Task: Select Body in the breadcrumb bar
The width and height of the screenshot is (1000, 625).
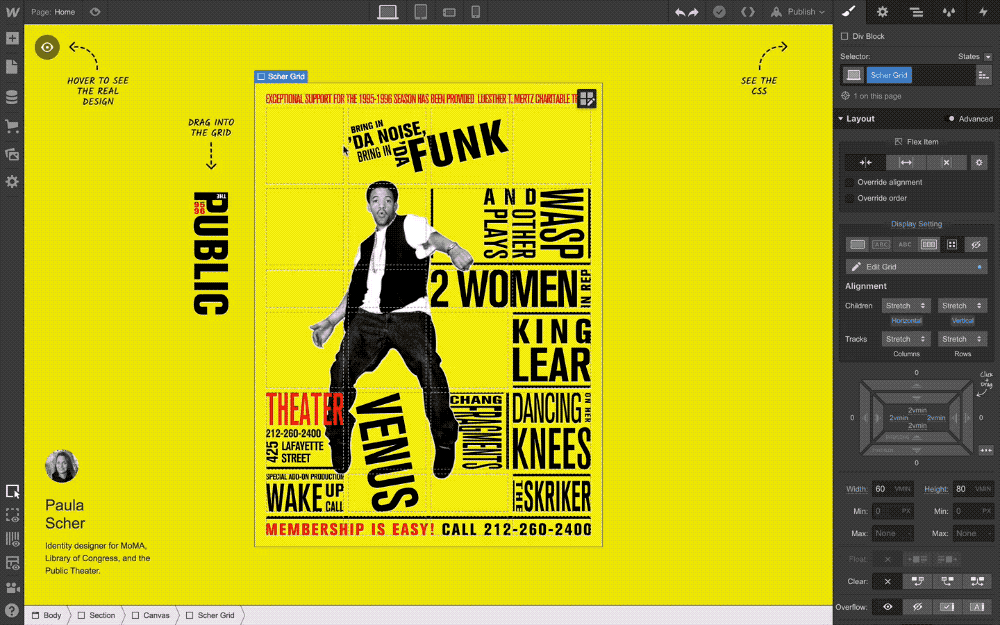Action: pos(47,615)
